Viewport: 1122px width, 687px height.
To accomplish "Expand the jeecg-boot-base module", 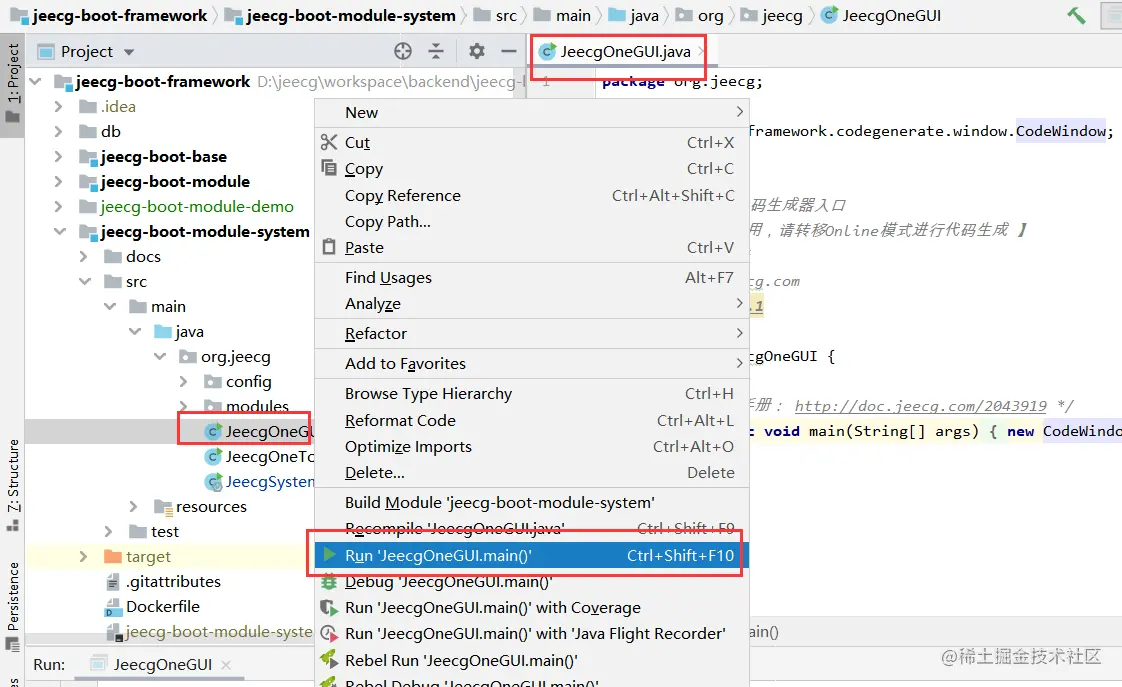I will tap(58, 157).
